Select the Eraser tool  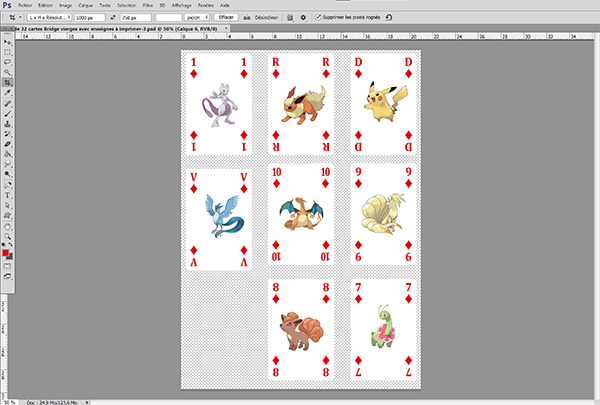tap(7, 144)
